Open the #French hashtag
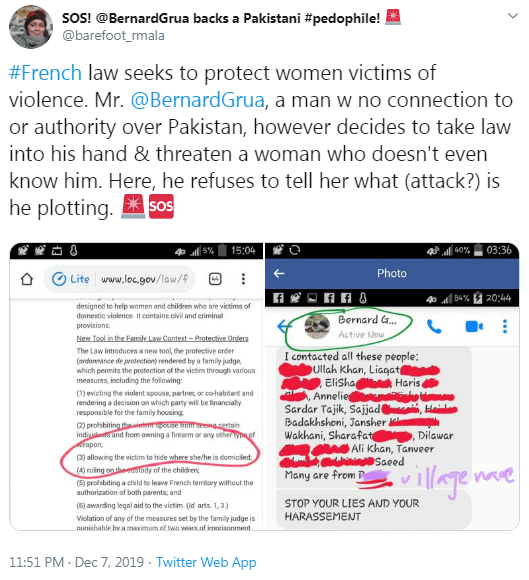 pos(45,72)
